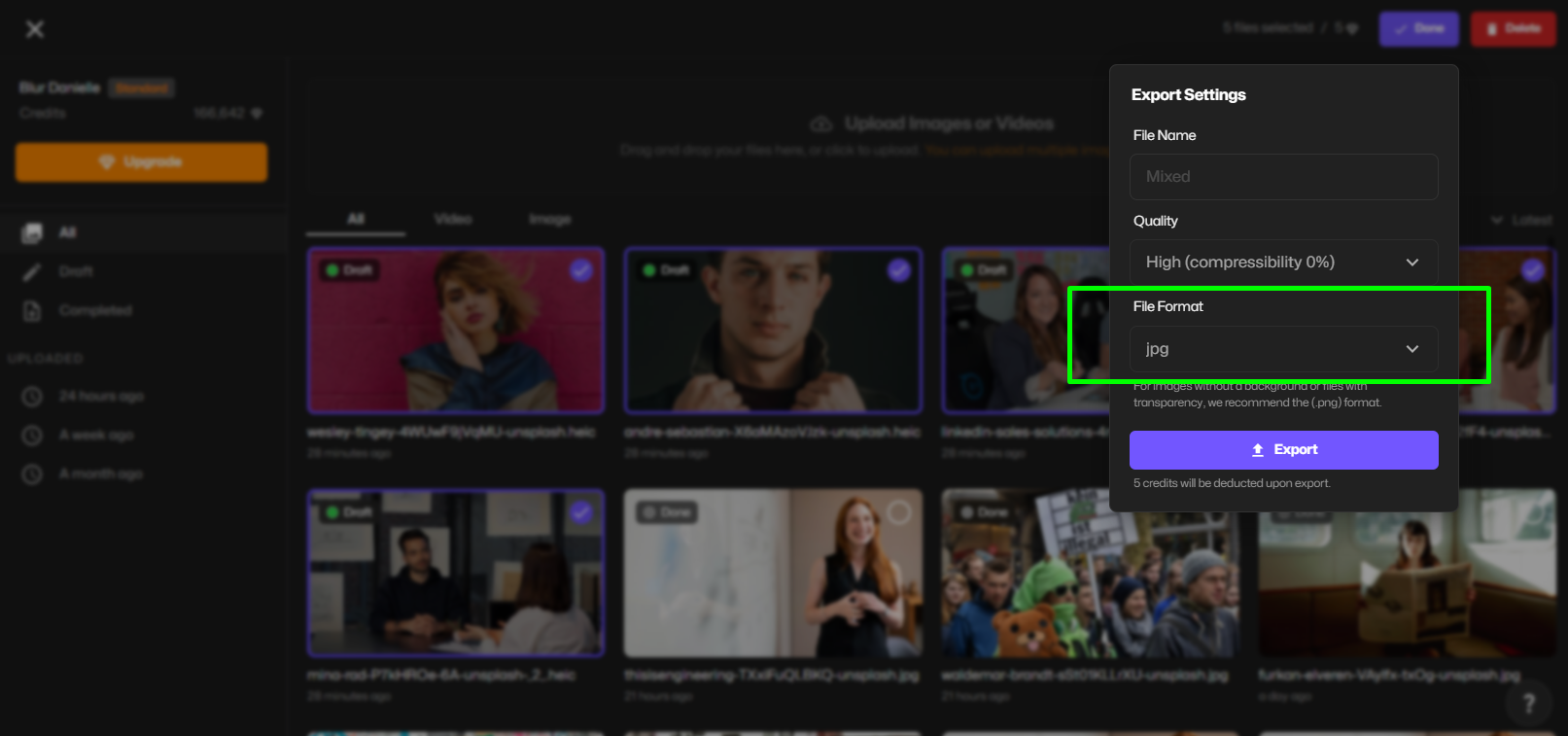Open the Quality dropdown
Viewport: 1568px width, 736px height.
(x=1283, y=263)
